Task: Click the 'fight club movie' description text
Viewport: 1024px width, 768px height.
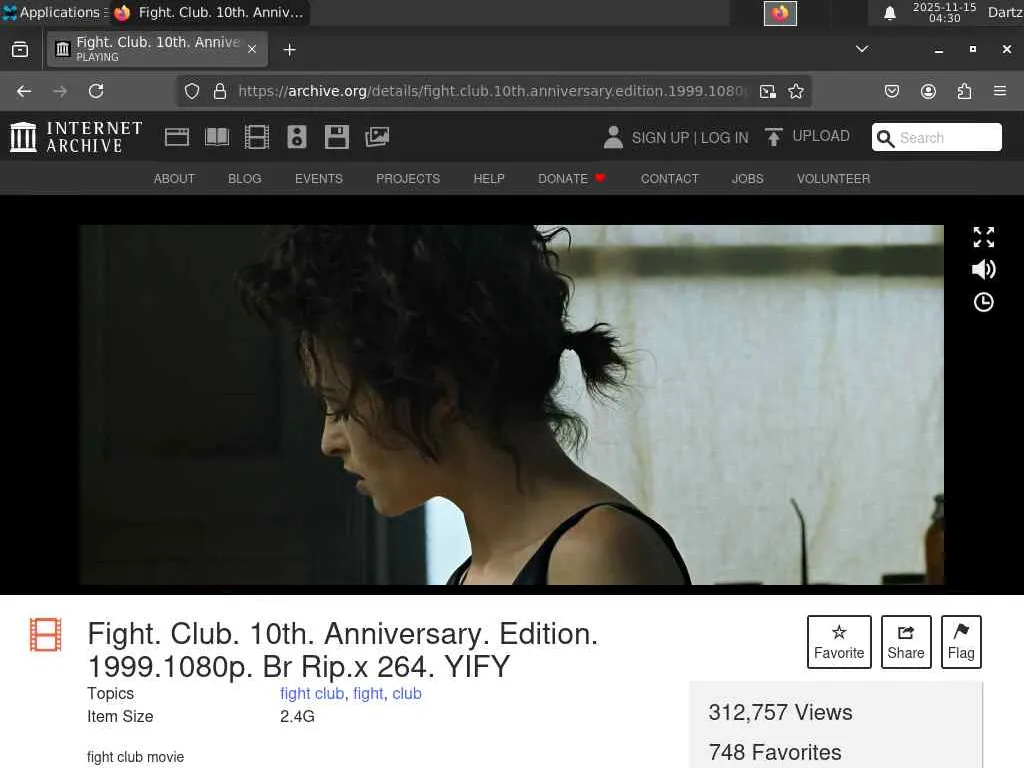Action: coord(135,757)
